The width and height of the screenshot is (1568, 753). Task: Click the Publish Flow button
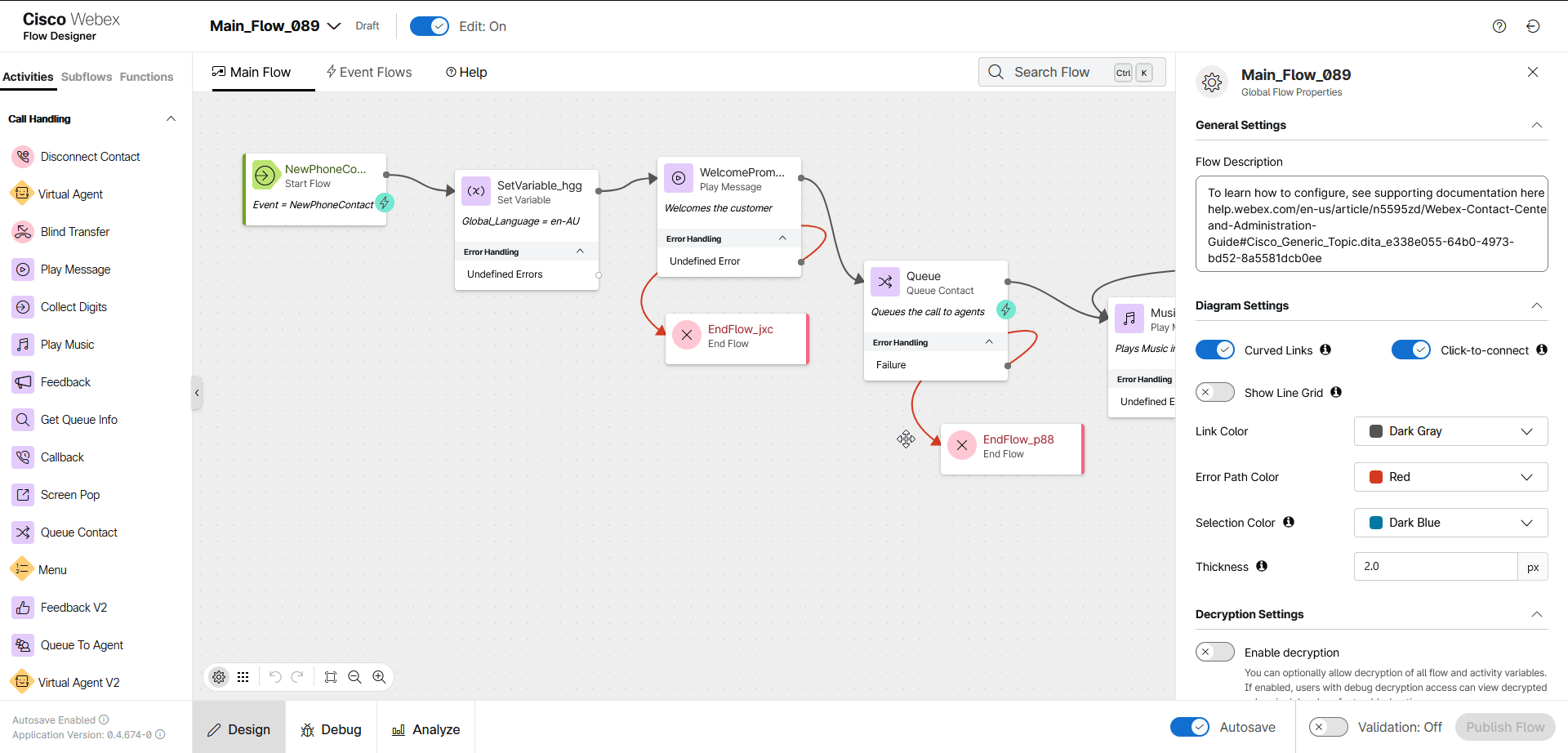(x=1505, y=727)
